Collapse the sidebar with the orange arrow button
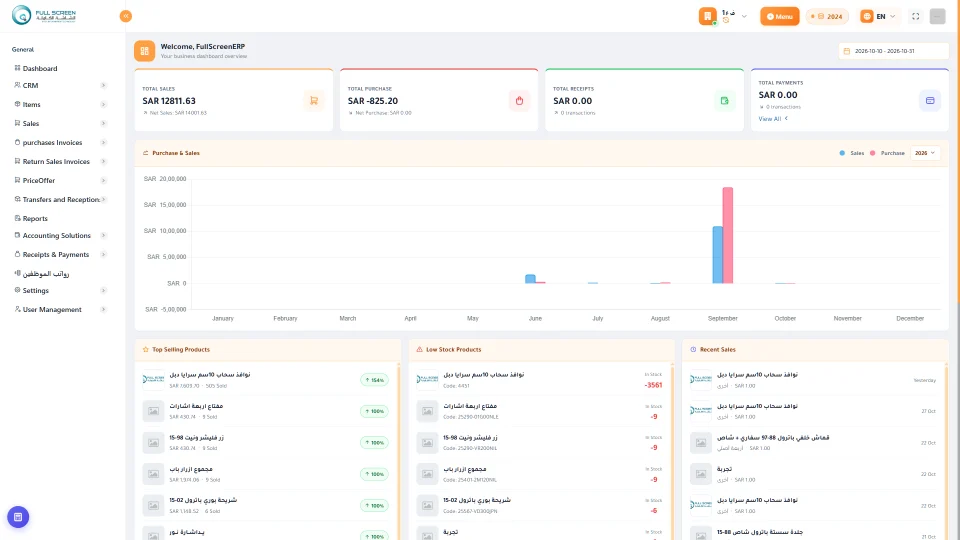 126,17
